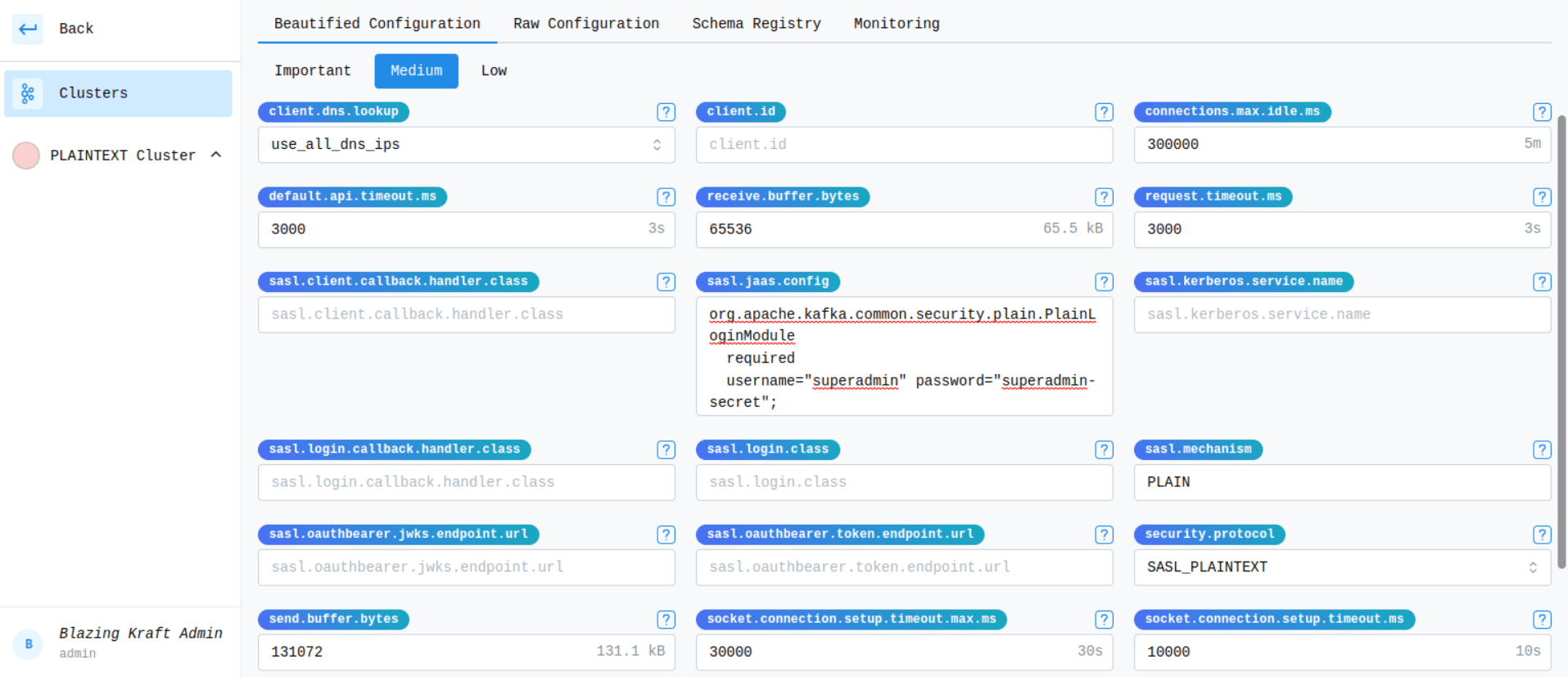Focus the socket.connection.setup.timeout.ms input
The width and height of the screenshot is (1568, 677).
1342,652
